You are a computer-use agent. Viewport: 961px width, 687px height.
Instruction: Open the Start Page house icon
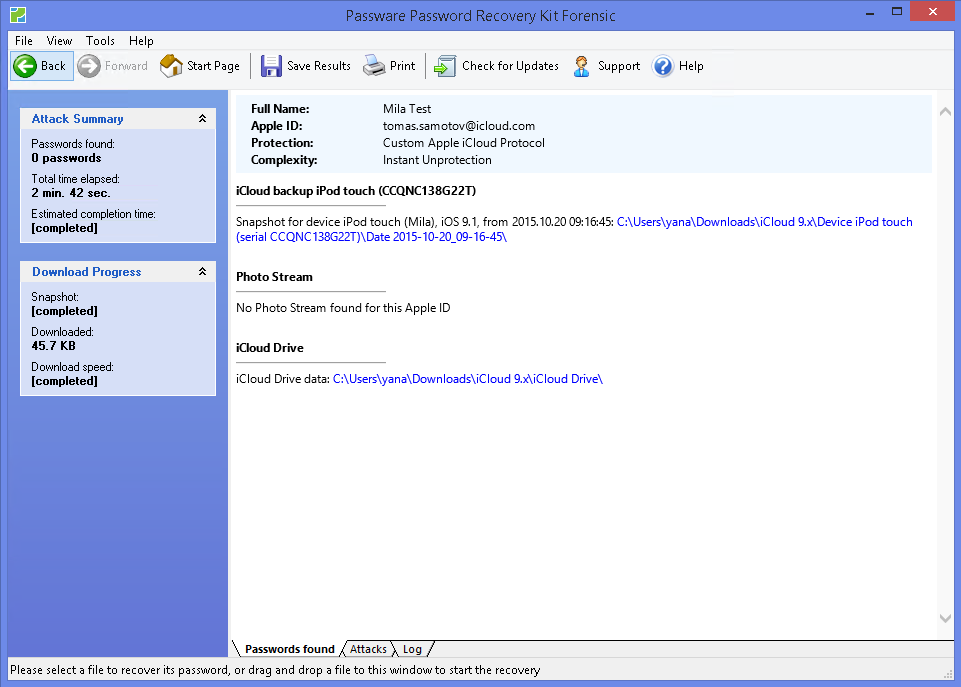pyautogui.click(x=171, y=66)
